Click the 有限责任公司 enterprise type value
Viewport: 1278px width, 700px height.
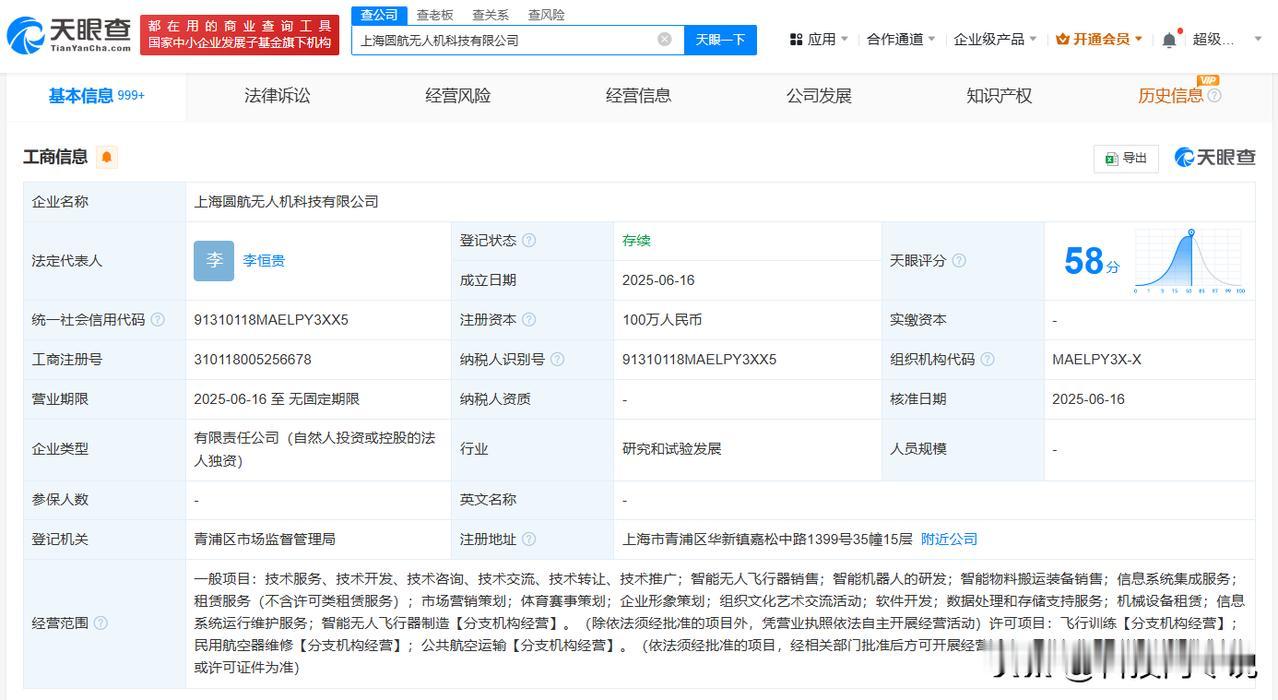pyautogui.click(x=314, y=449)
